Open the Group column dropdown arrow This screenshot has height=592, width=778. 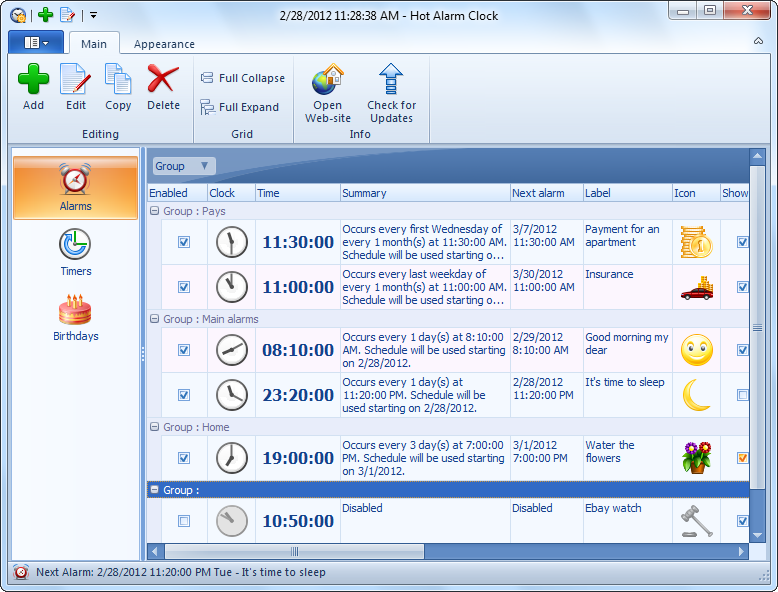point(204,166)
